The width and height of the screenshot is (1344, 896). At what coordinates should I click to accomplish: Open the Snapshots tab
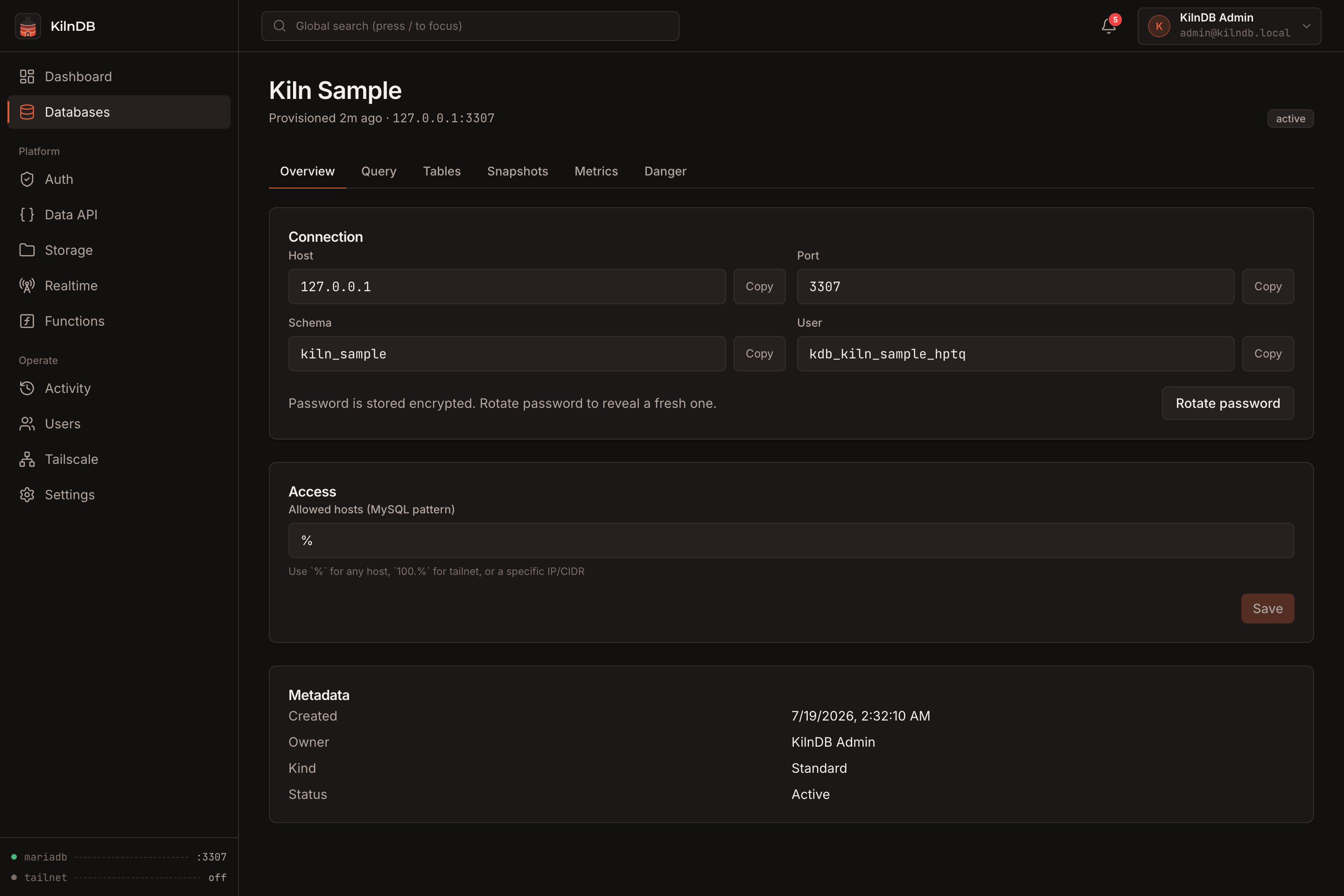point(518,171)
